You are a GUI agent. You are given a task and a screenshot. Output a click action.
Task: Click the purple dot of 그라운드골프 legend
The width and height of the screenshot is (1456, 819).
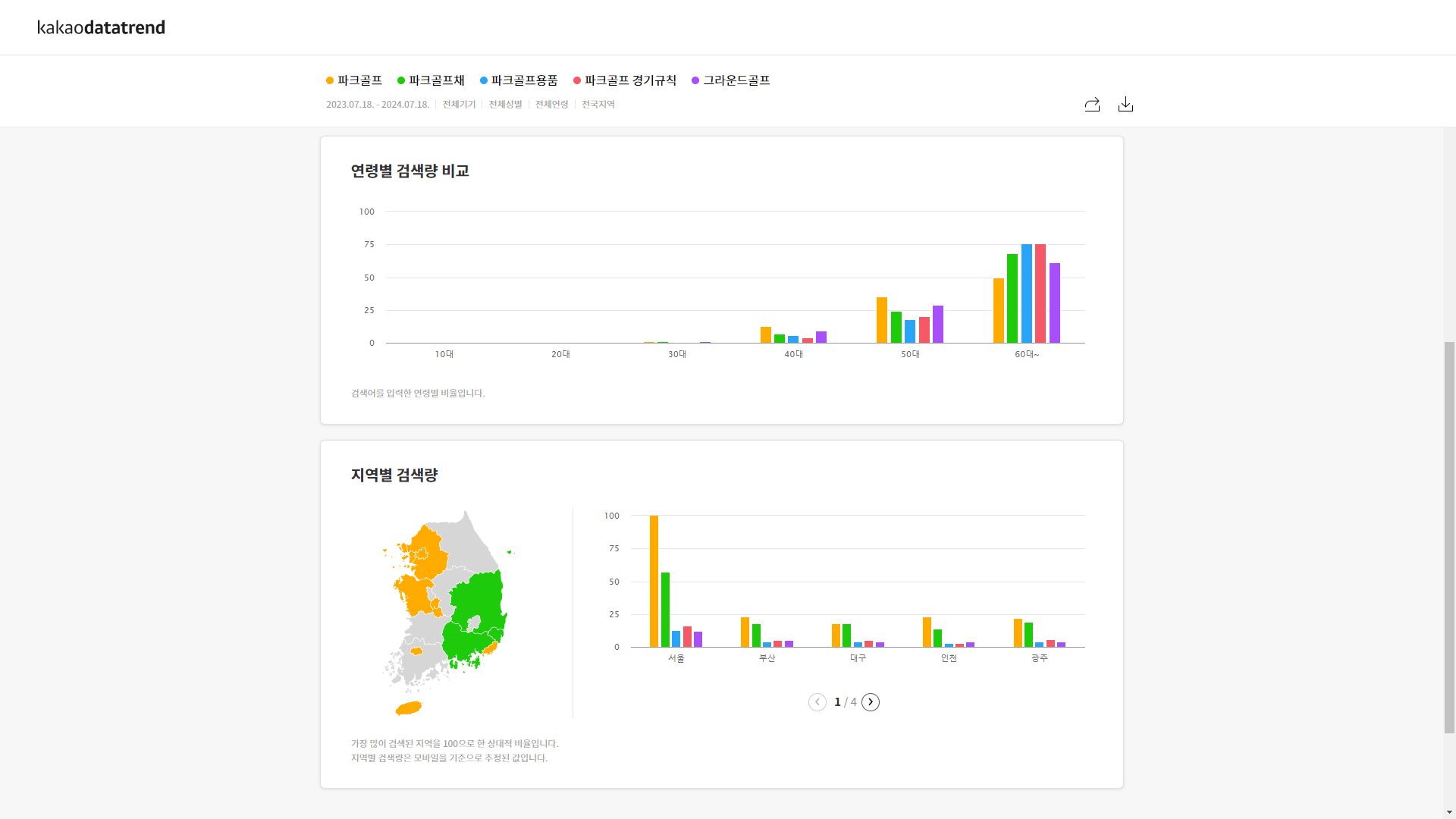tap(695, 80)
